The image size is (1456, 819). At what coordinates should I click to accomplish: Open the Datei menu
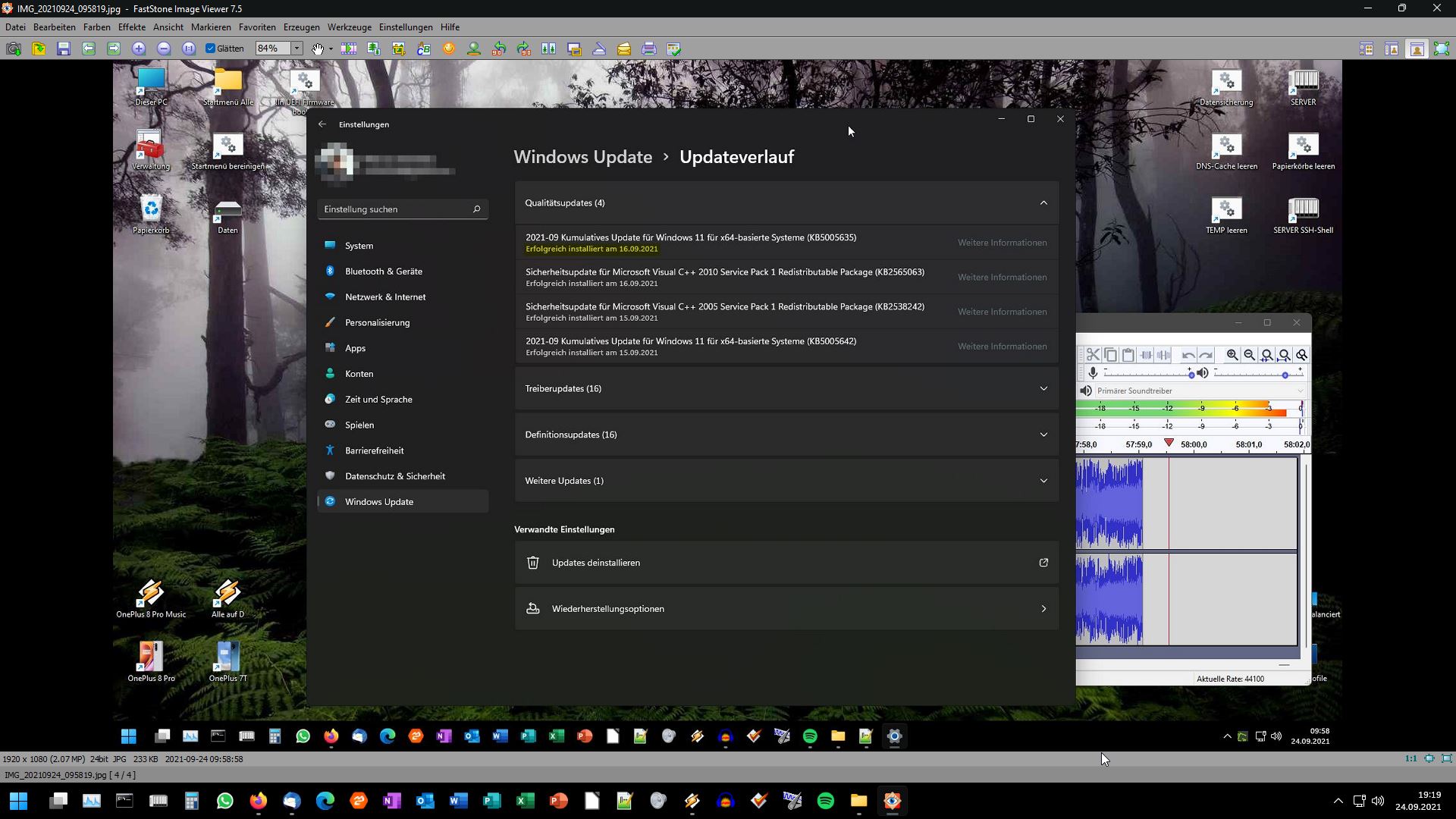click(15, 27)
